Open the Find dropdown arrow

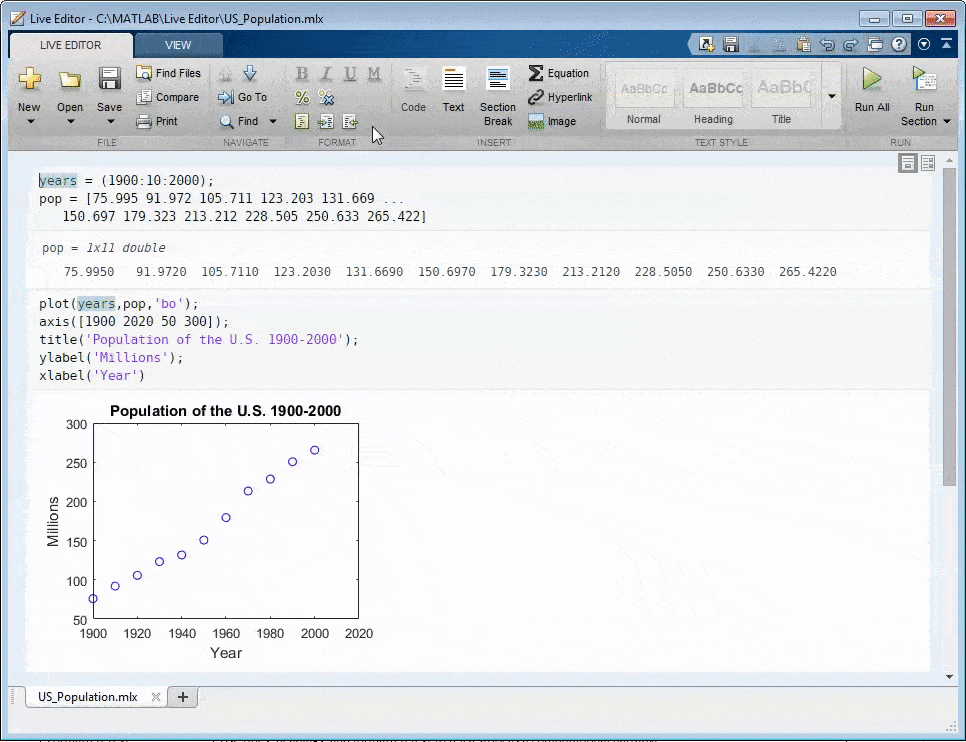point(272,122)
